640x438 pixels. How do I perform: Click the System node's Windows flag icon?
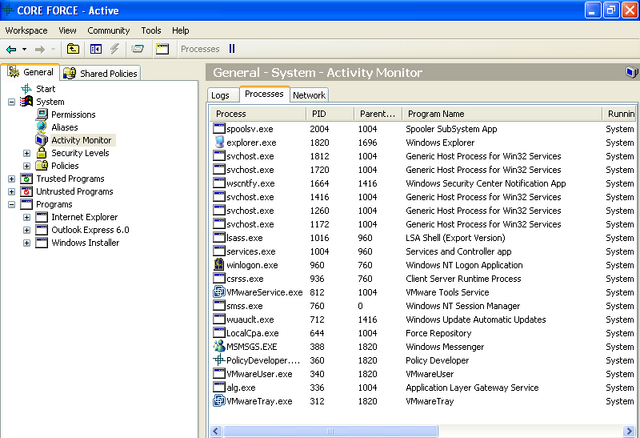click(27, 101)
